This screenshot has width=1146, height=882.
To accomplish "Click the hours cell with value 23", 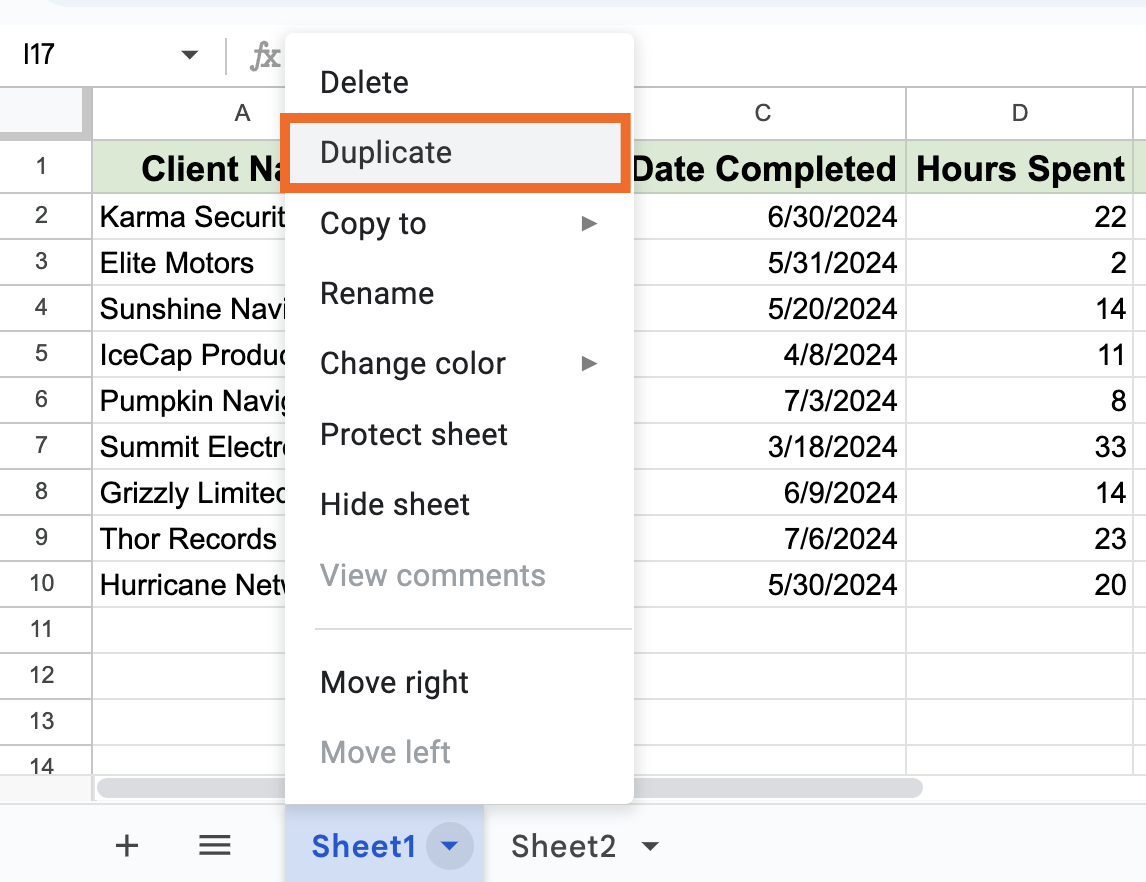I will (x=1020, y=539).
